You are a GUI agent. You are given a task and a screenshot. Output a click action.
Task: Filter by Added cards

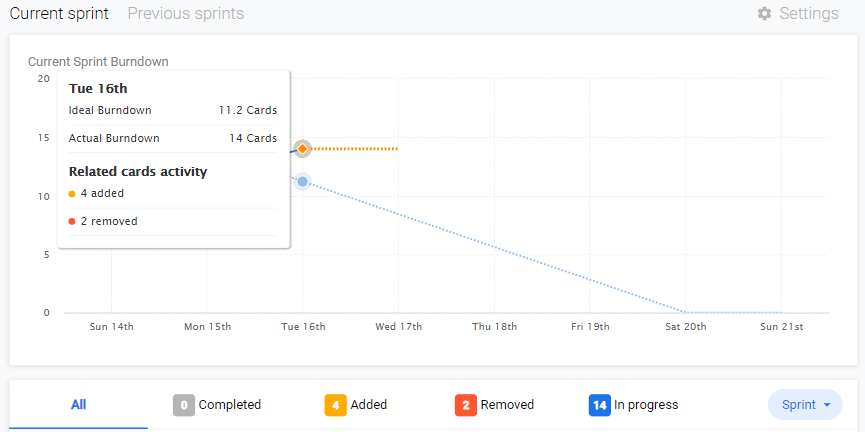[369, 405]
